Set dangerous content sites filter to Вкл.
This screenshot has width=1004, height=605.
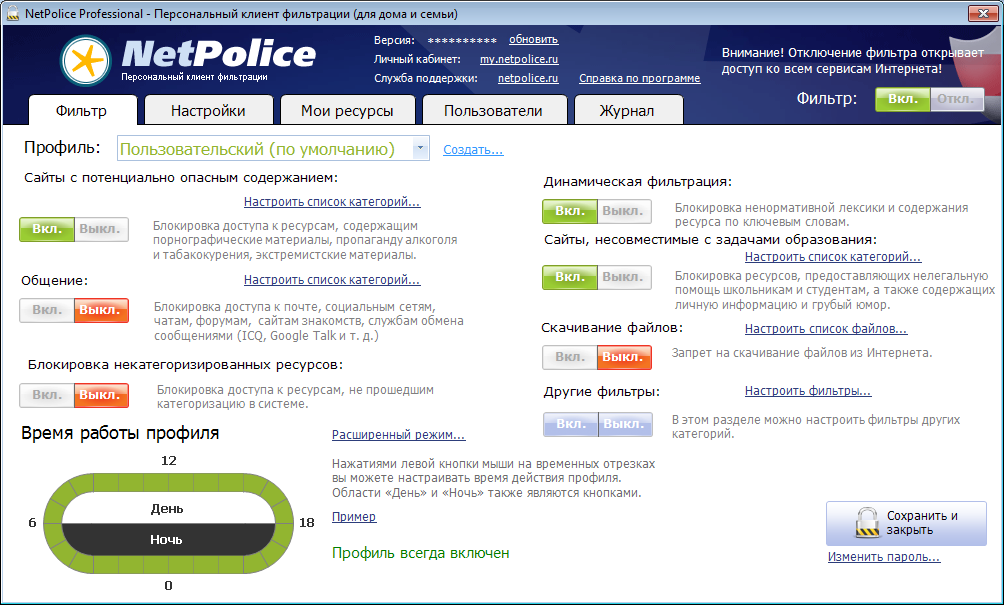click(47, 229)
